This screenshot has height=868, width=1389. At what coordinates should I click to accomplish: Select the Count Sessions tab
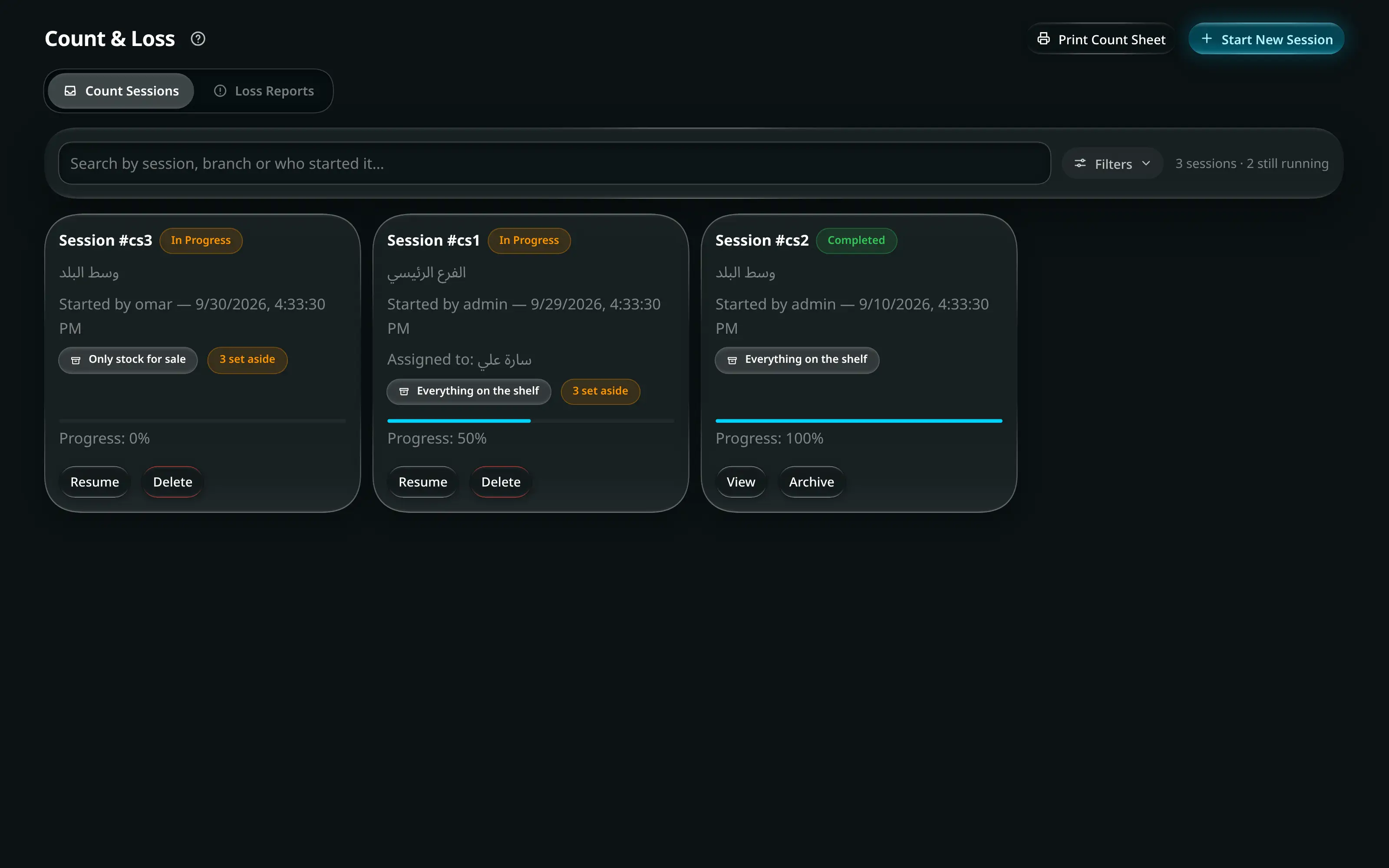pyautogui.click(x=121, y=91)
